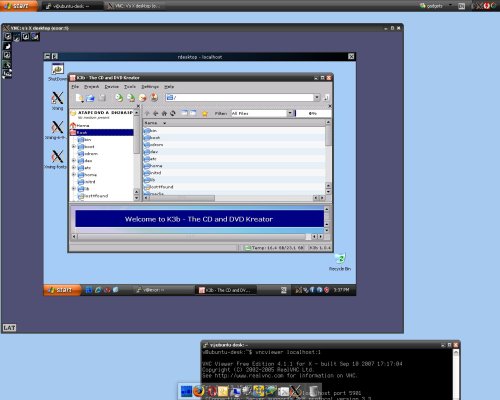Click the first view-mode icon in file browser toolbar
The height and width of the screenshot is (400, 500).
[x=184, y=113]
